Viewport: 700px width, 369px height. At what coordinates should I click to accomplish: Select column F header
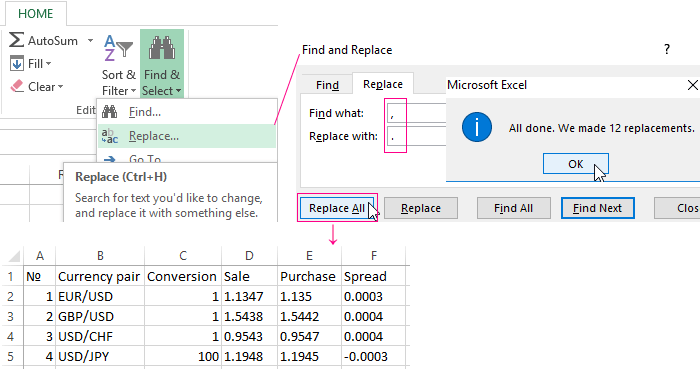[374, 256]
